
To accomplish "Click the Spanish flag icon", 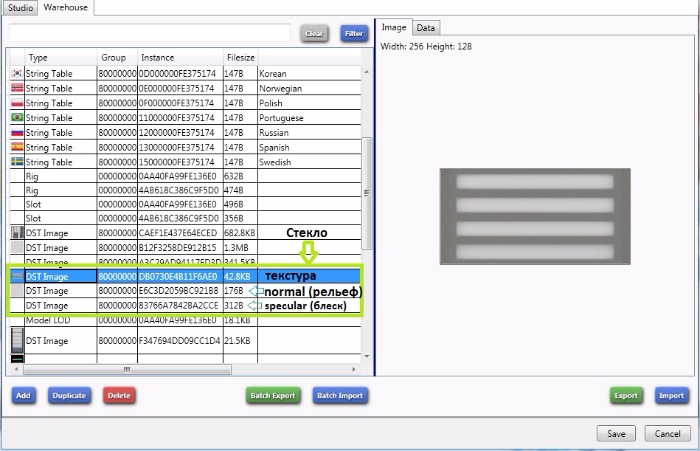I will pos(16,147).
